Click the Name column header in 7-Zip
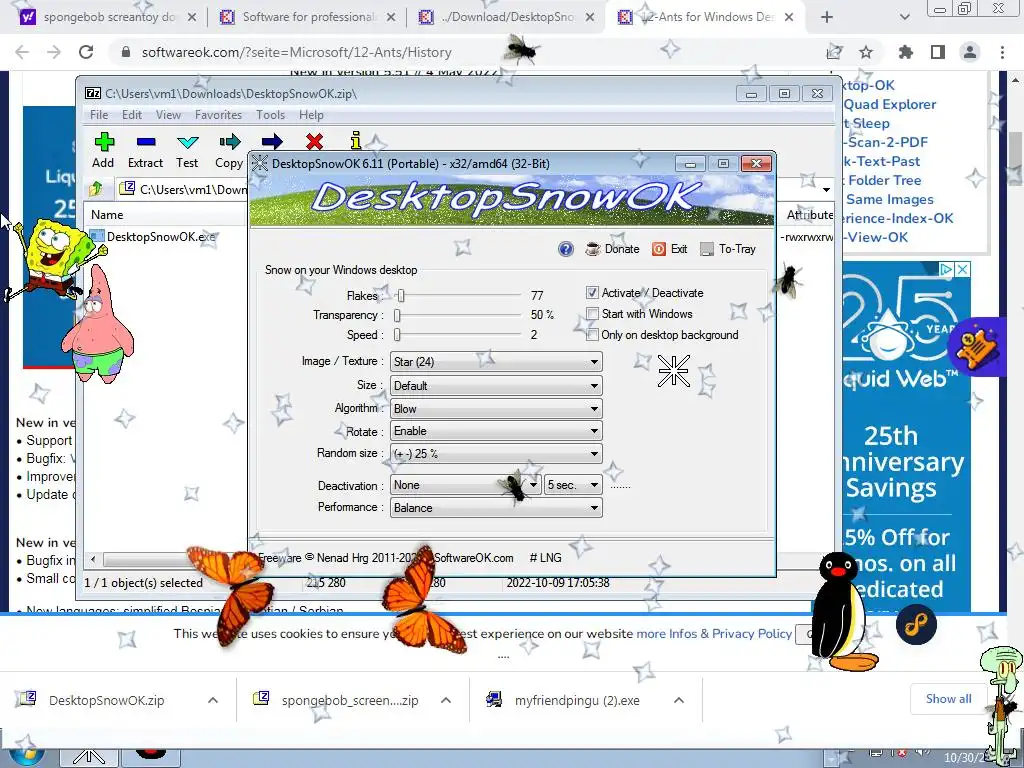 coord(107,215)
